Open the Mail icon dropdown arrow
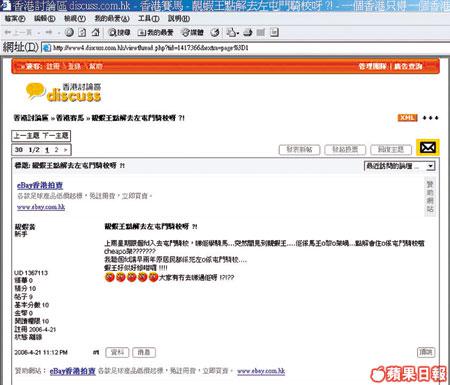Screen dimensions: 450x385 click(238, 33)
